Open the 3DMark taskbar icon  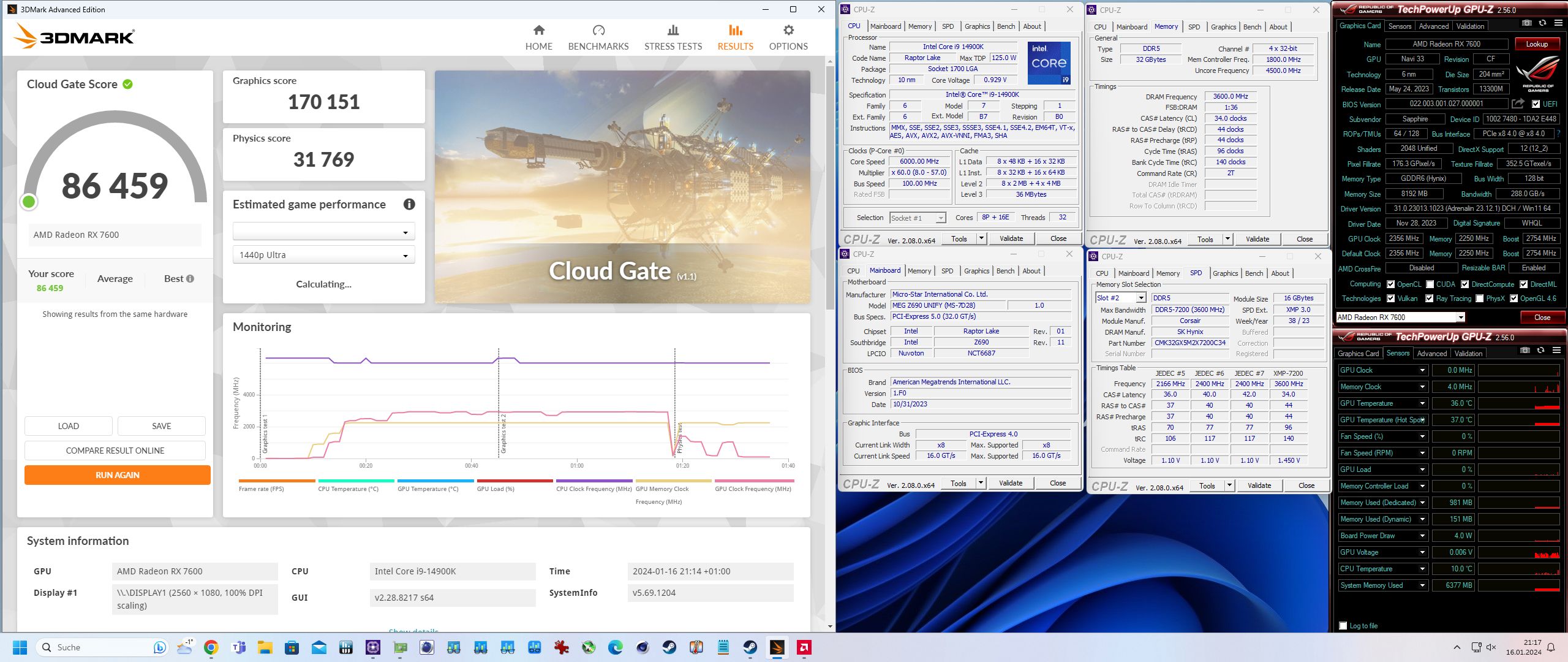pos(777,647)
